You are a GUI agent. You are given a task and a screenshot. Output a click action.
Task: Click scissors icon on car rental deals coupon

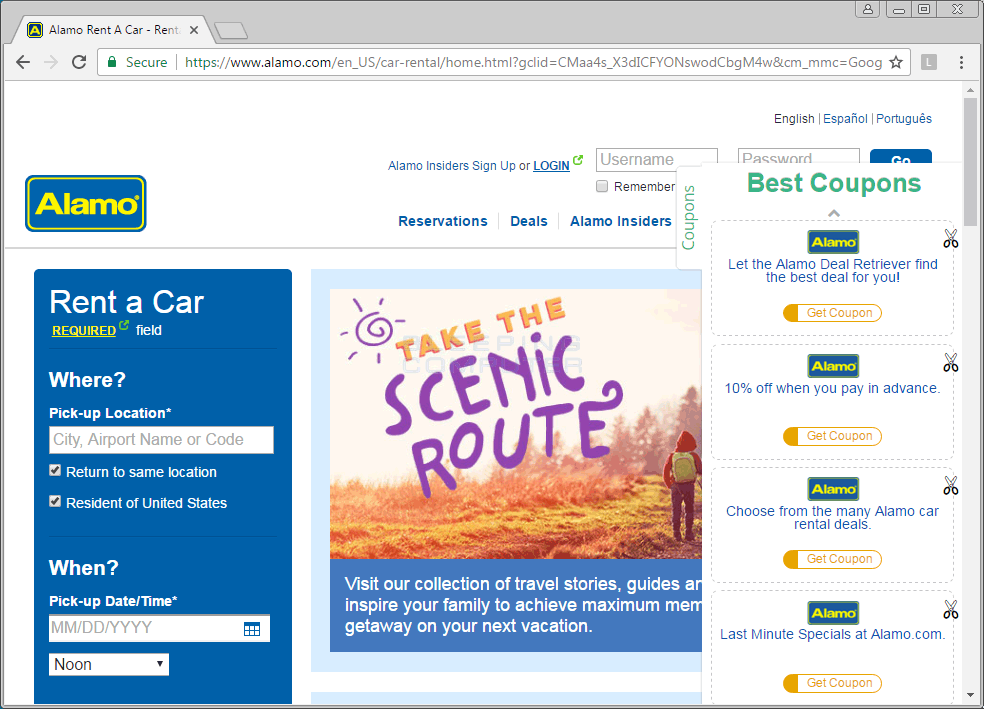950,485
